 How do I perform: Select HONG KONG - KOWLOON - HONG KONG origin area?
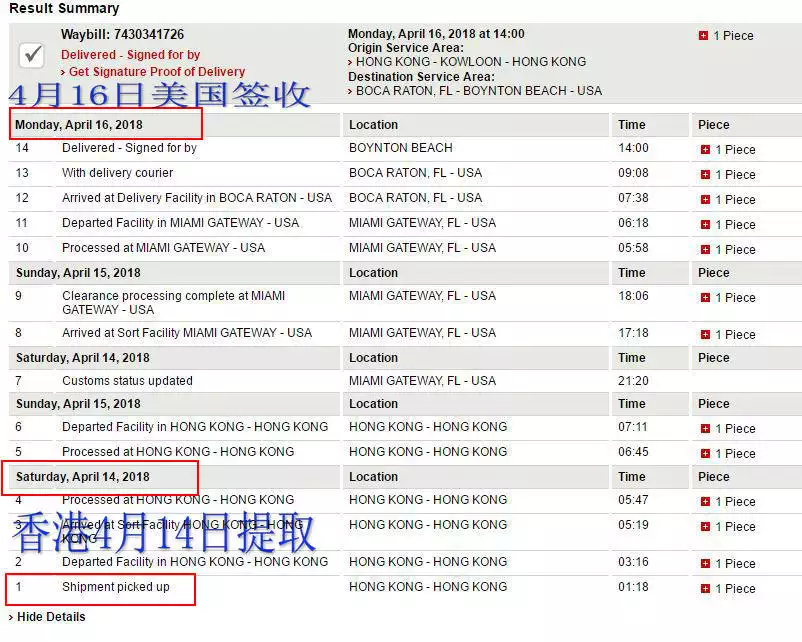click(471, 62)
